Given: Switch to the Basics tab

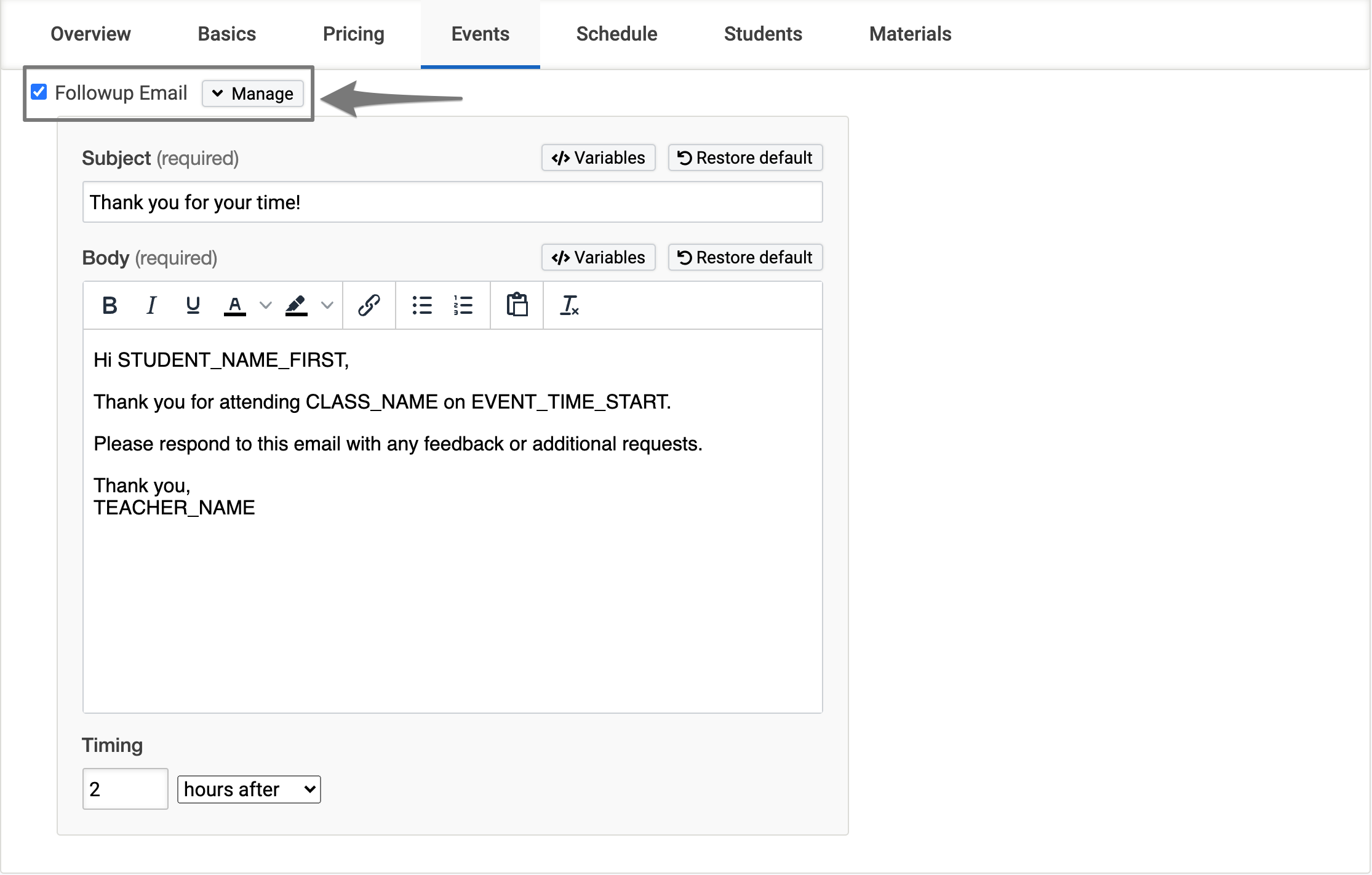Looking at the screenshot, I should click(226, 34).
